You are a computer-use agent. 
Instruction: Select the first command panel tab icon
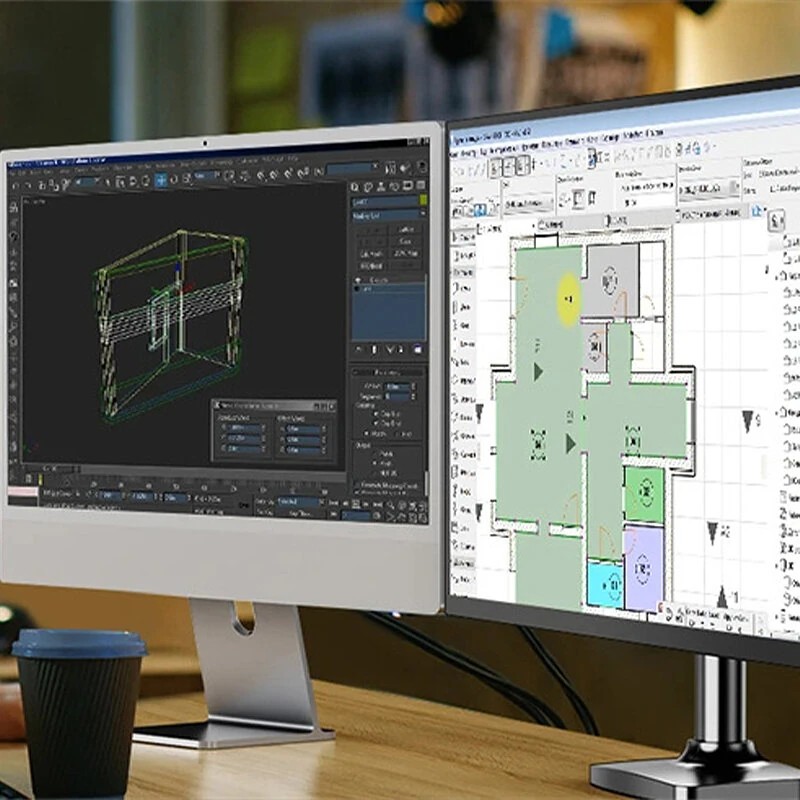pos(356,187)
